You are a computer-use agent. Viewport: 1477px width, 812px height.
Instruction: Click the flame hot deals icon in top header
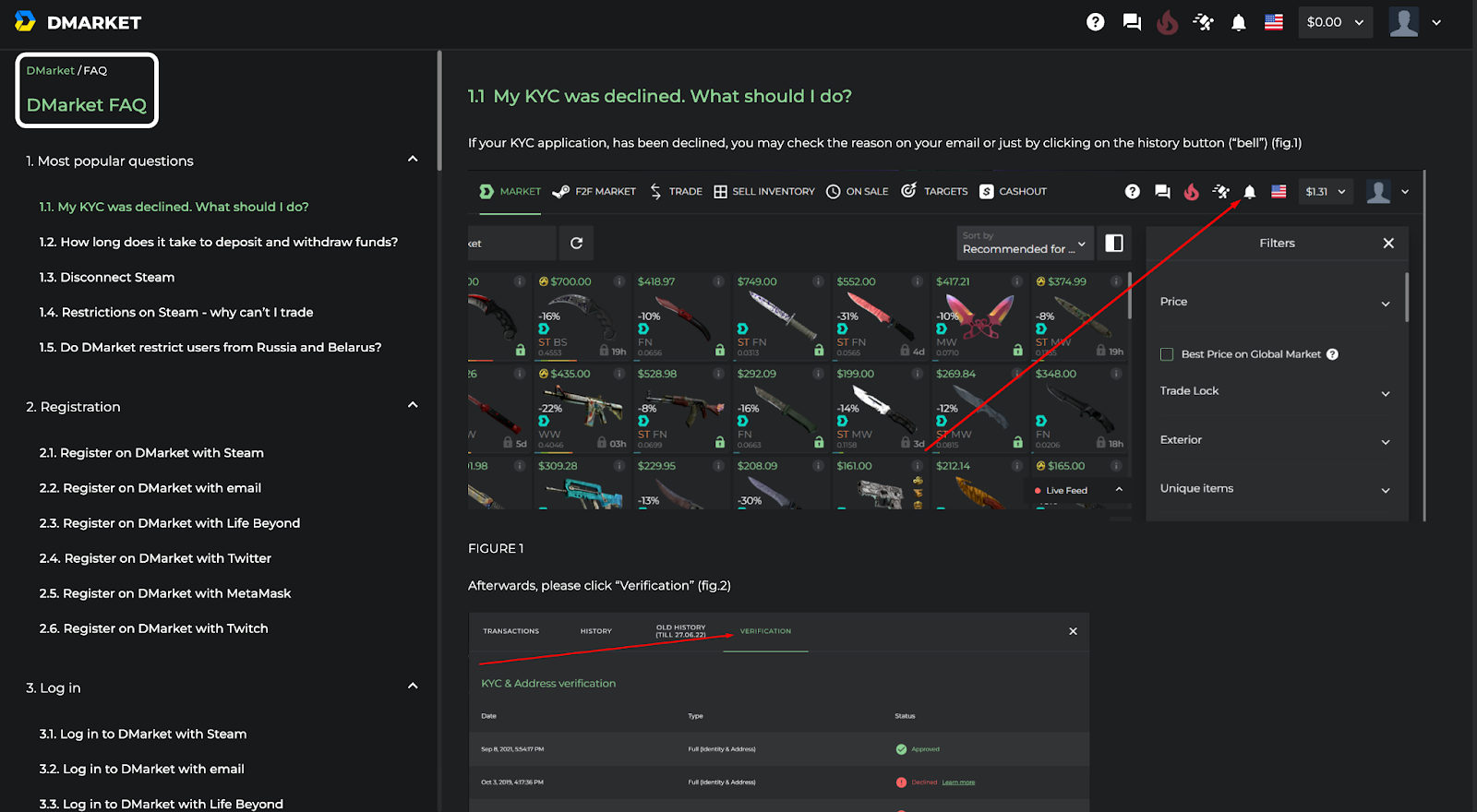[1167, 22]
